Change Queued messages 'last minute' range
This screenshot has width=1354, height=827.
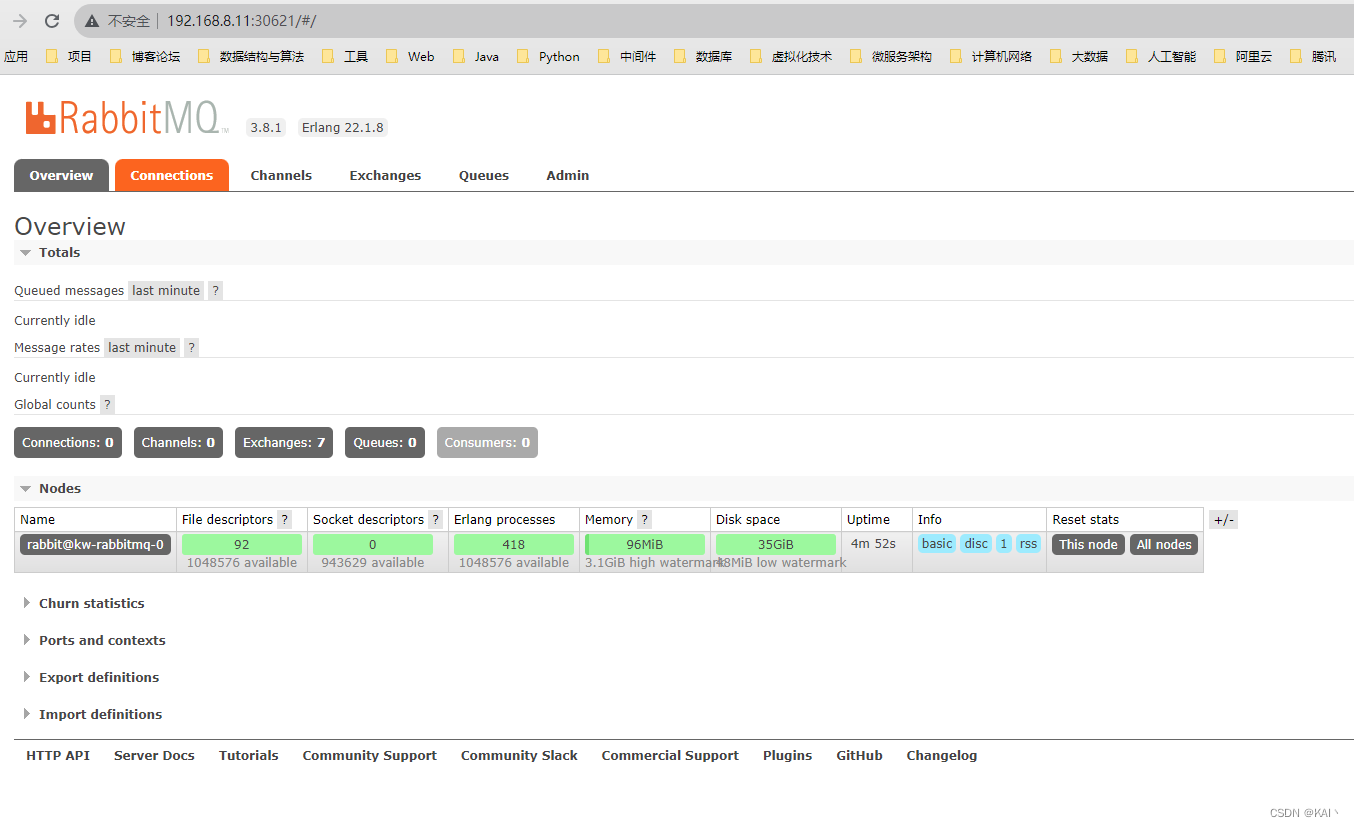click(x=166, y=290)
